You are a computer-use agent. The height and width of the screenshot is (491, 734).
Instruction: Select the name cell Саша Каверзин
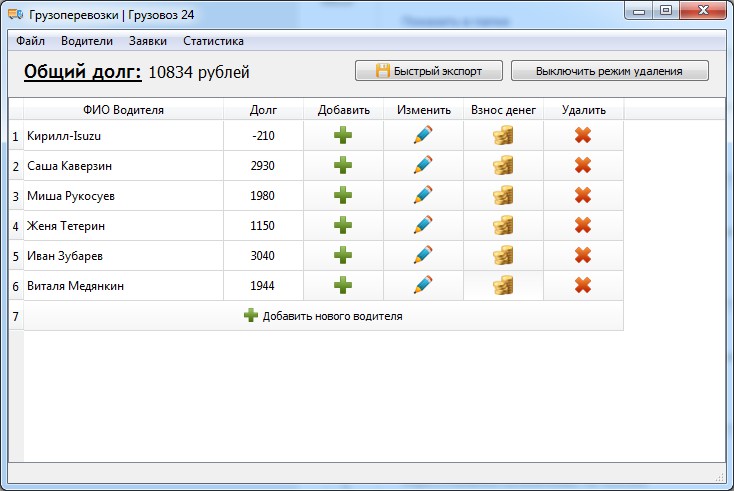pyautogui.click(x=124, y=166)
